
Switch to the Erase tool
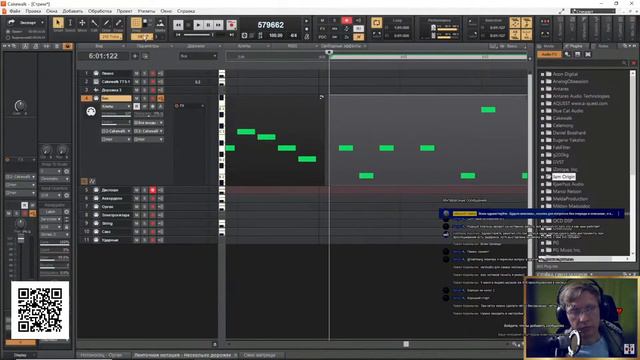pos(118,23)
